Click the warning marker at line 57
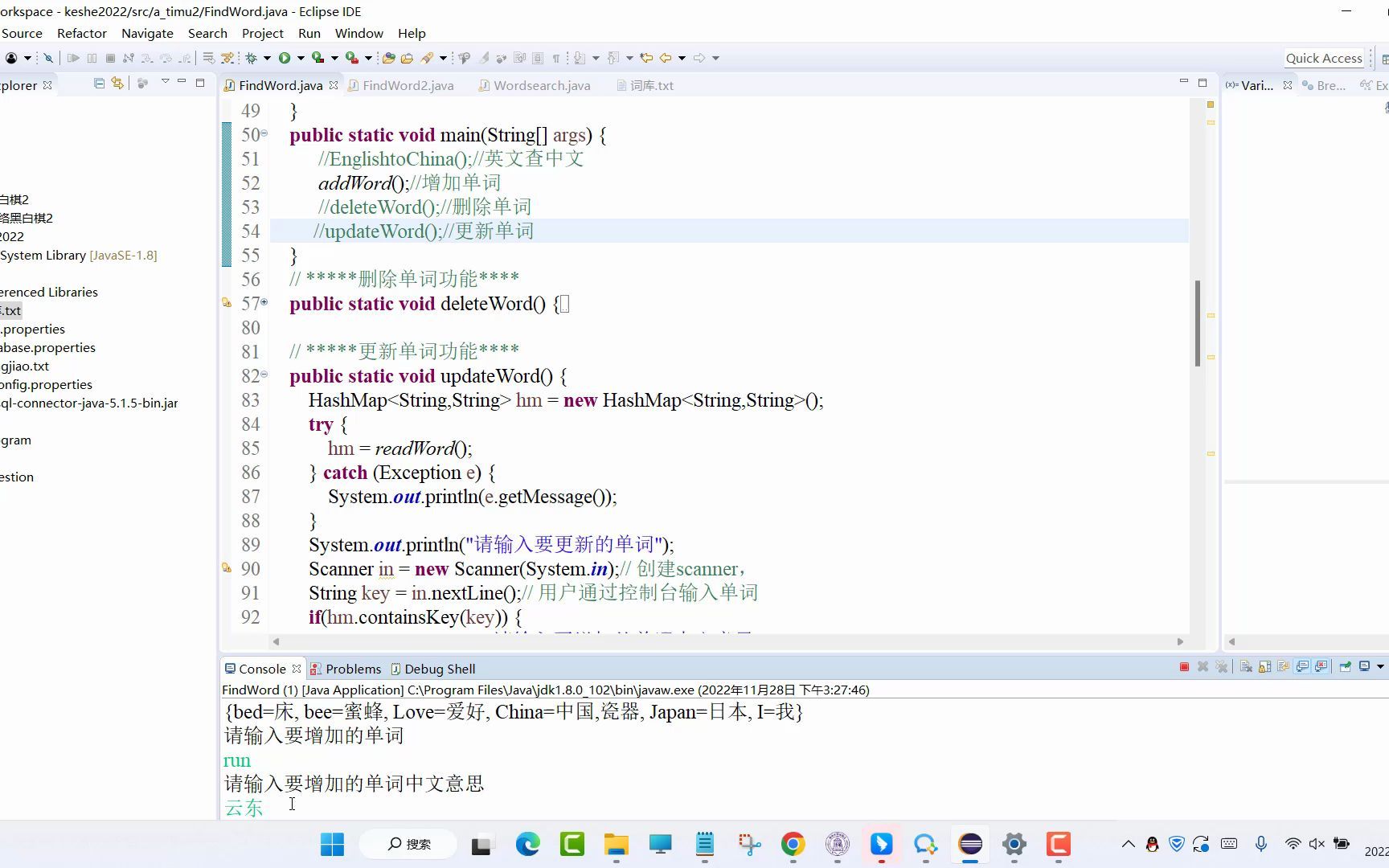This screenshot has height=868, width=1389. point(227,303)
